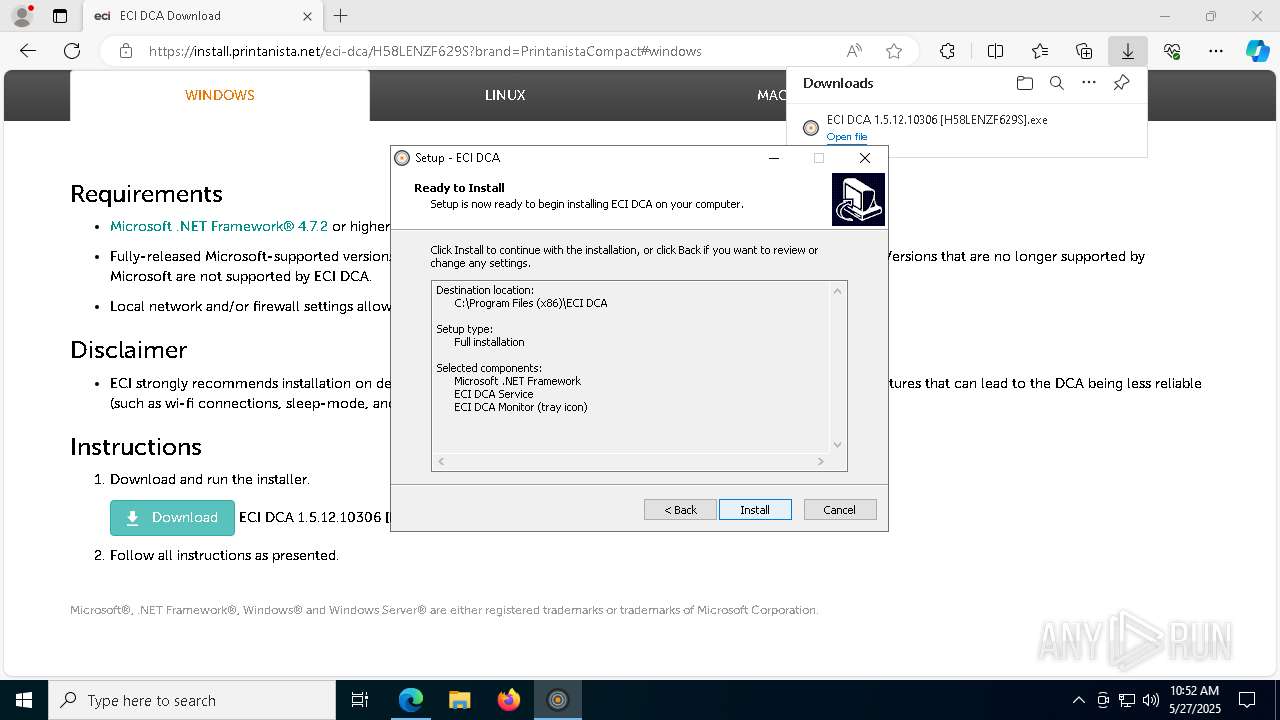Click the address bar URL
This screenshot has width=1280, height=720.
pos(425,51)
